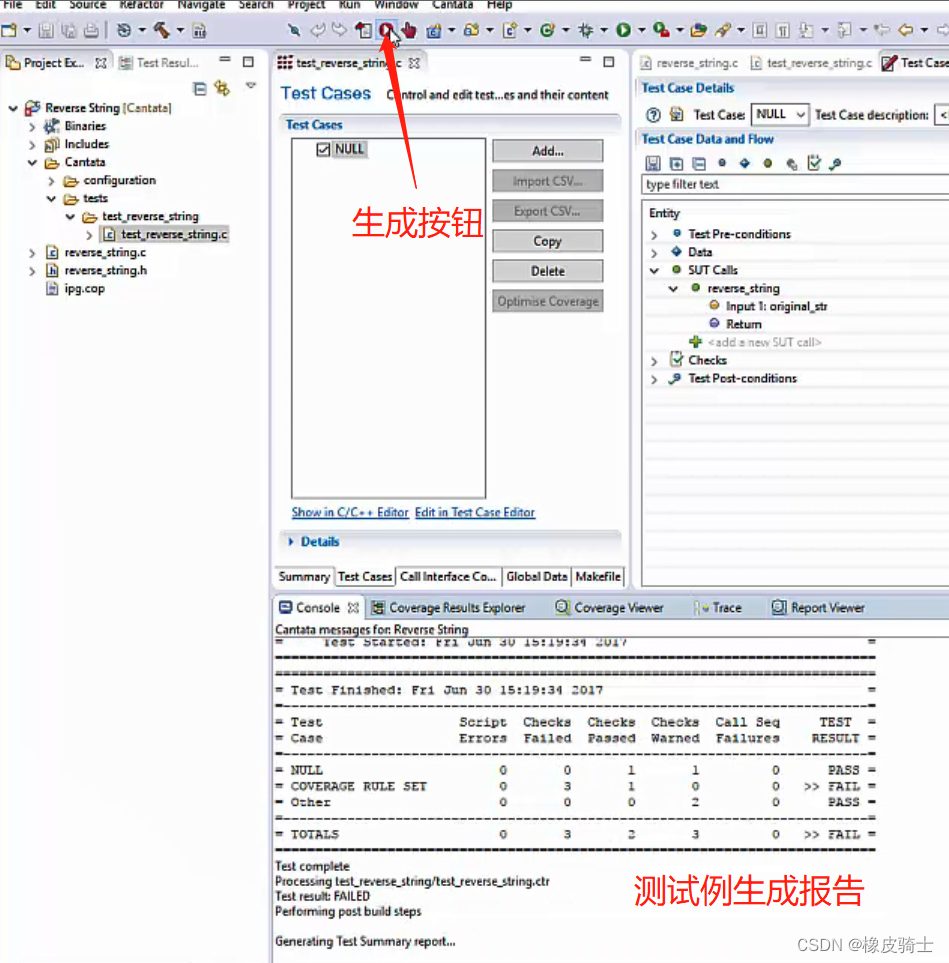Click the hammer build icon
This screenshot has width=949, height=963.
coord(162,29)
